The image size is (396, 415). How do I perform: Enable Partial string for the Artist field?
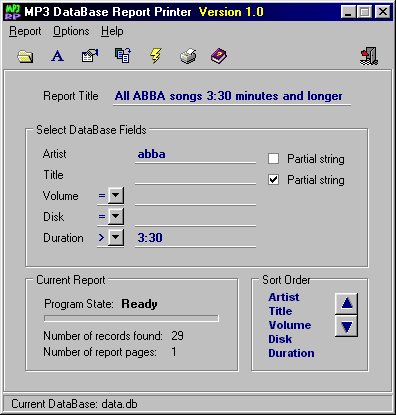point(273,159)
